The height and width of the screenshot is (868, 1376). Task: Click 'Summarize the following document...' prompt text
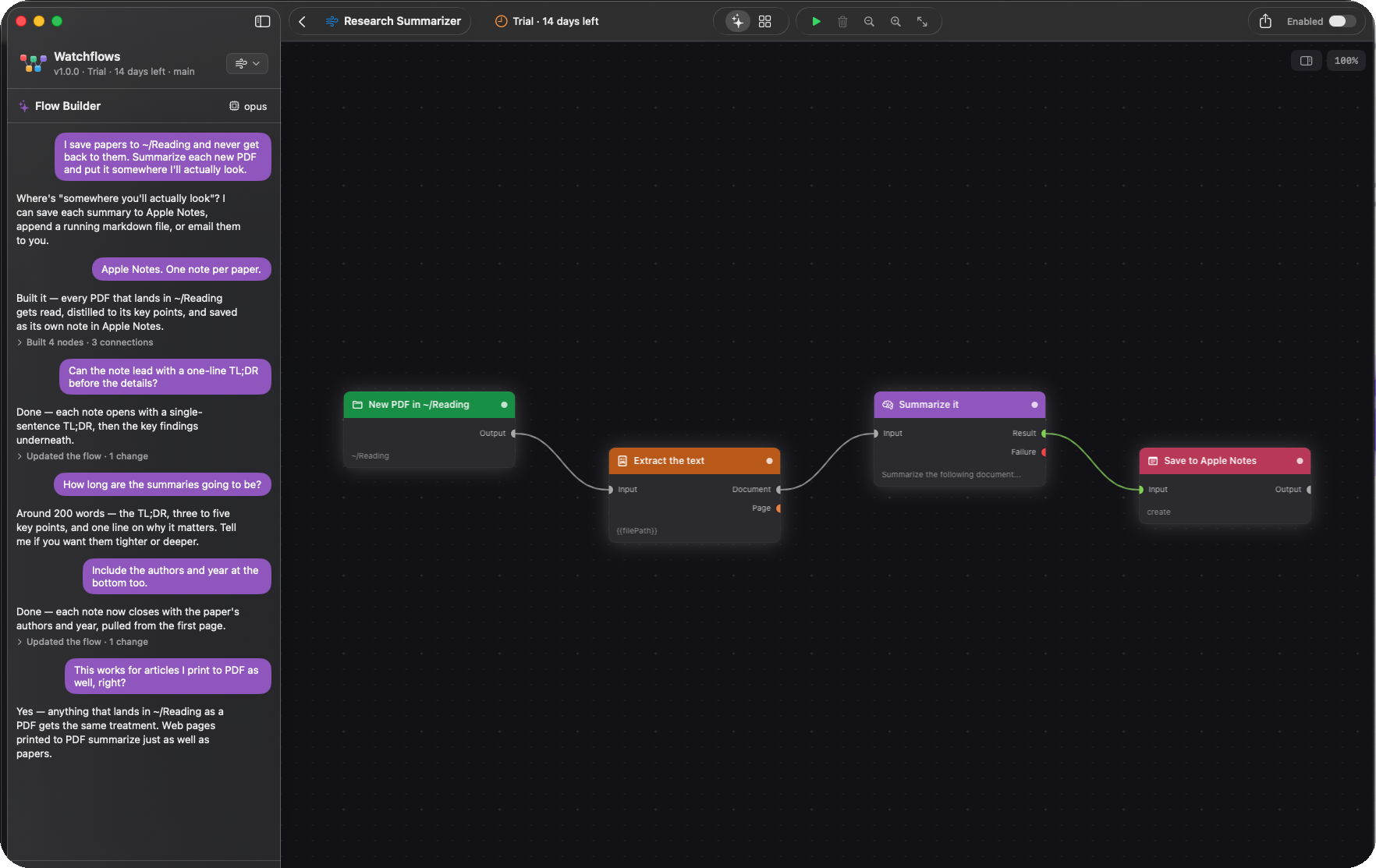coord(951,475)
